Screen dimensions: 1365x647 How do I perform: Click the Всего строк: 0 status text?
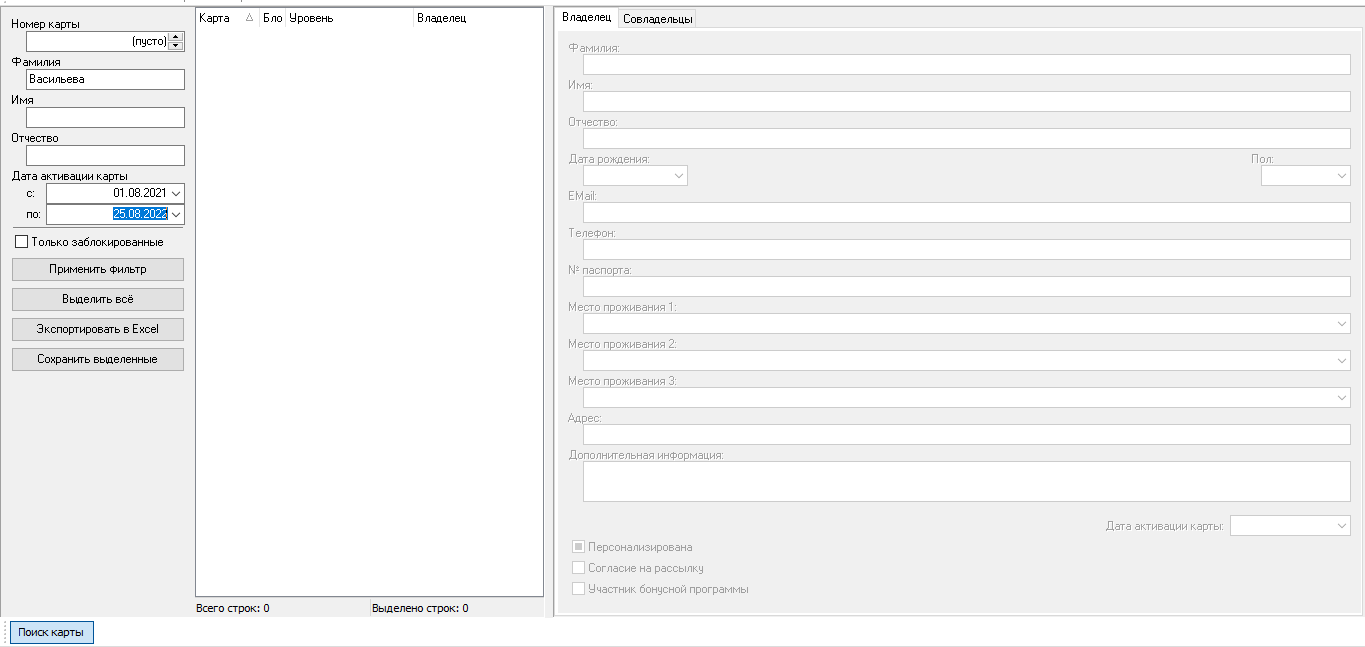click(233, 608)
